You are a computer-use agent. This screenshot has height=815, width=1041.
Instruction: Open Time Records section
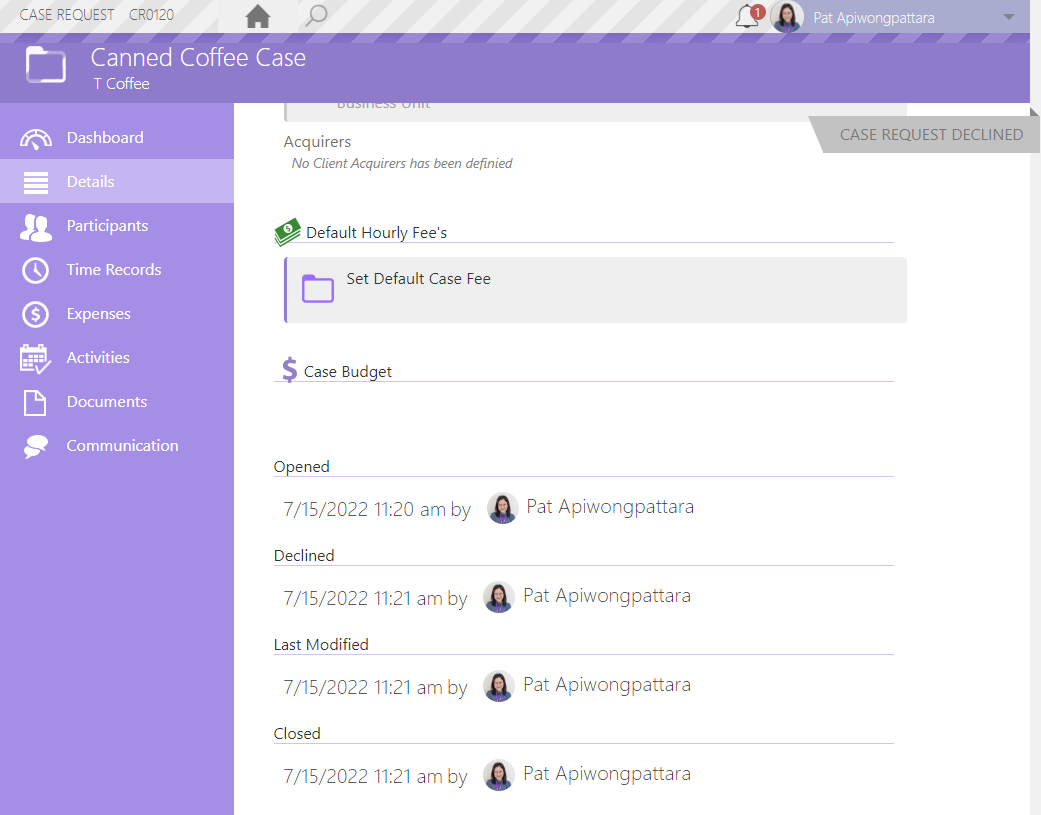(x=117, y=269)
